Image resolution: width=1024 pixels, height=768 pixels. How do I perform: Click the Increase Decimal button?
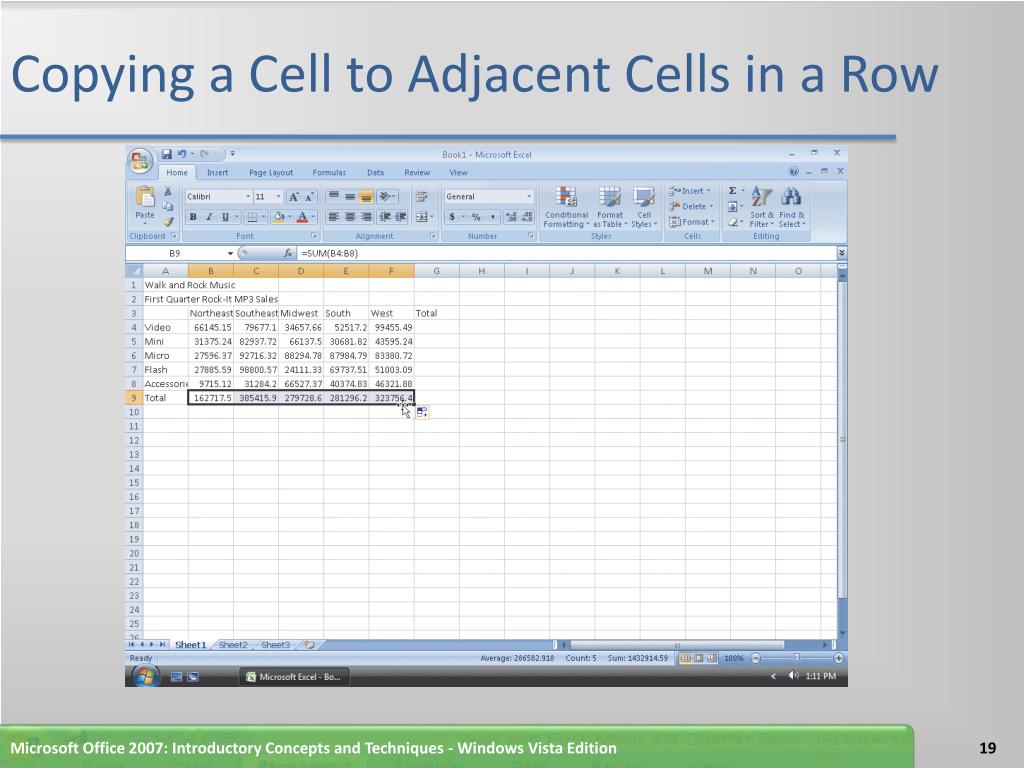[x=511, y=217]
